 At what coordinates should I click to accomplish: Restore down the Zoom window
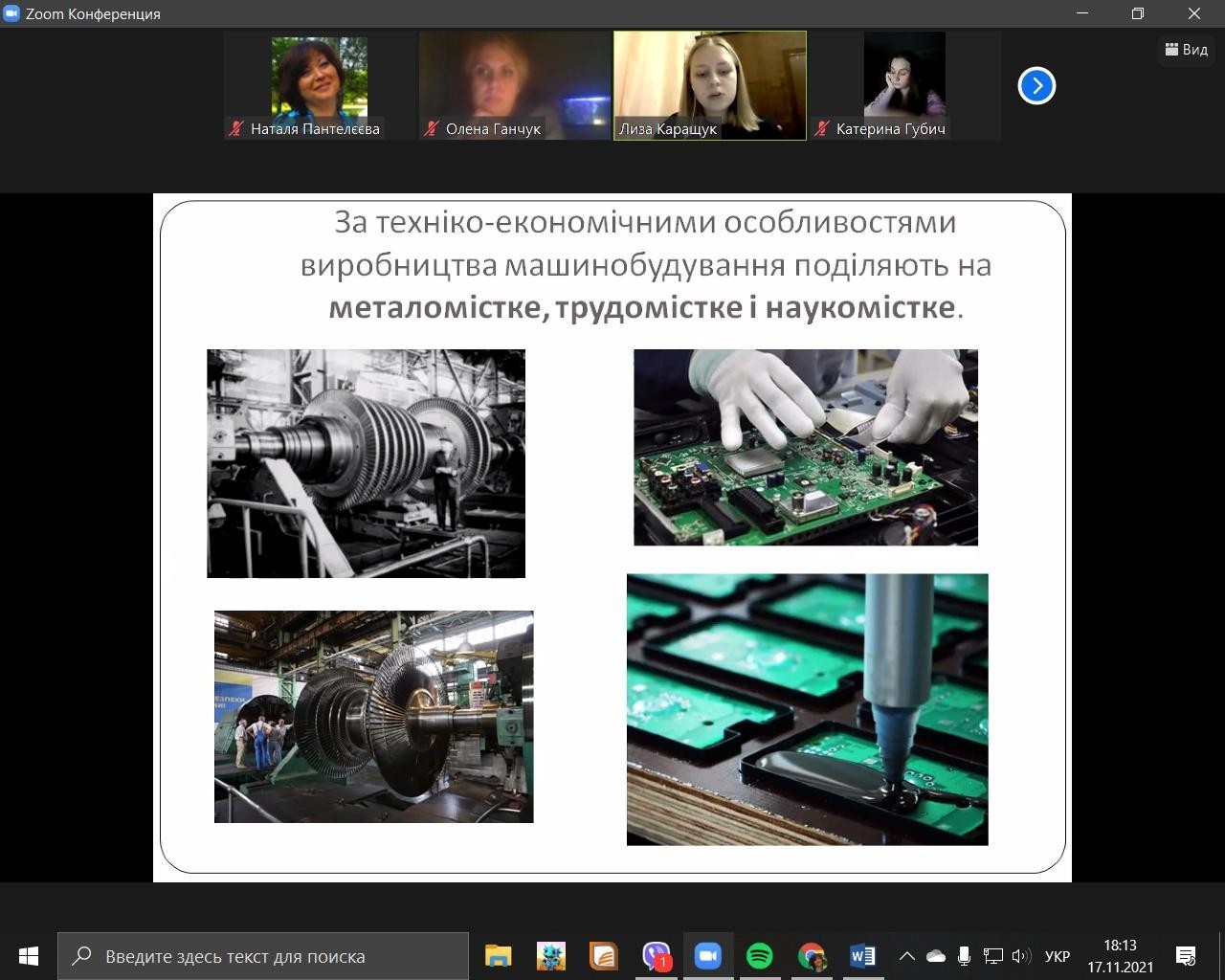tap(1138, 13)
